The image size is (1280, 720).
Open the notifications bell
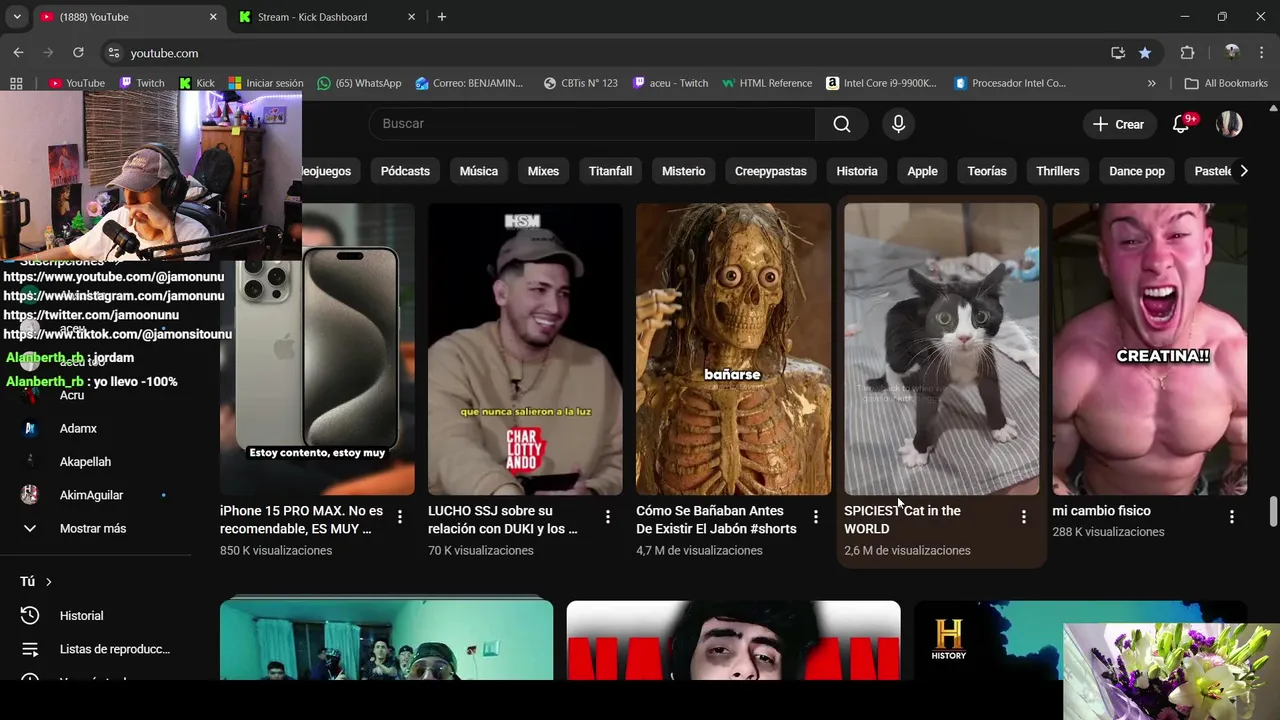1182,124
